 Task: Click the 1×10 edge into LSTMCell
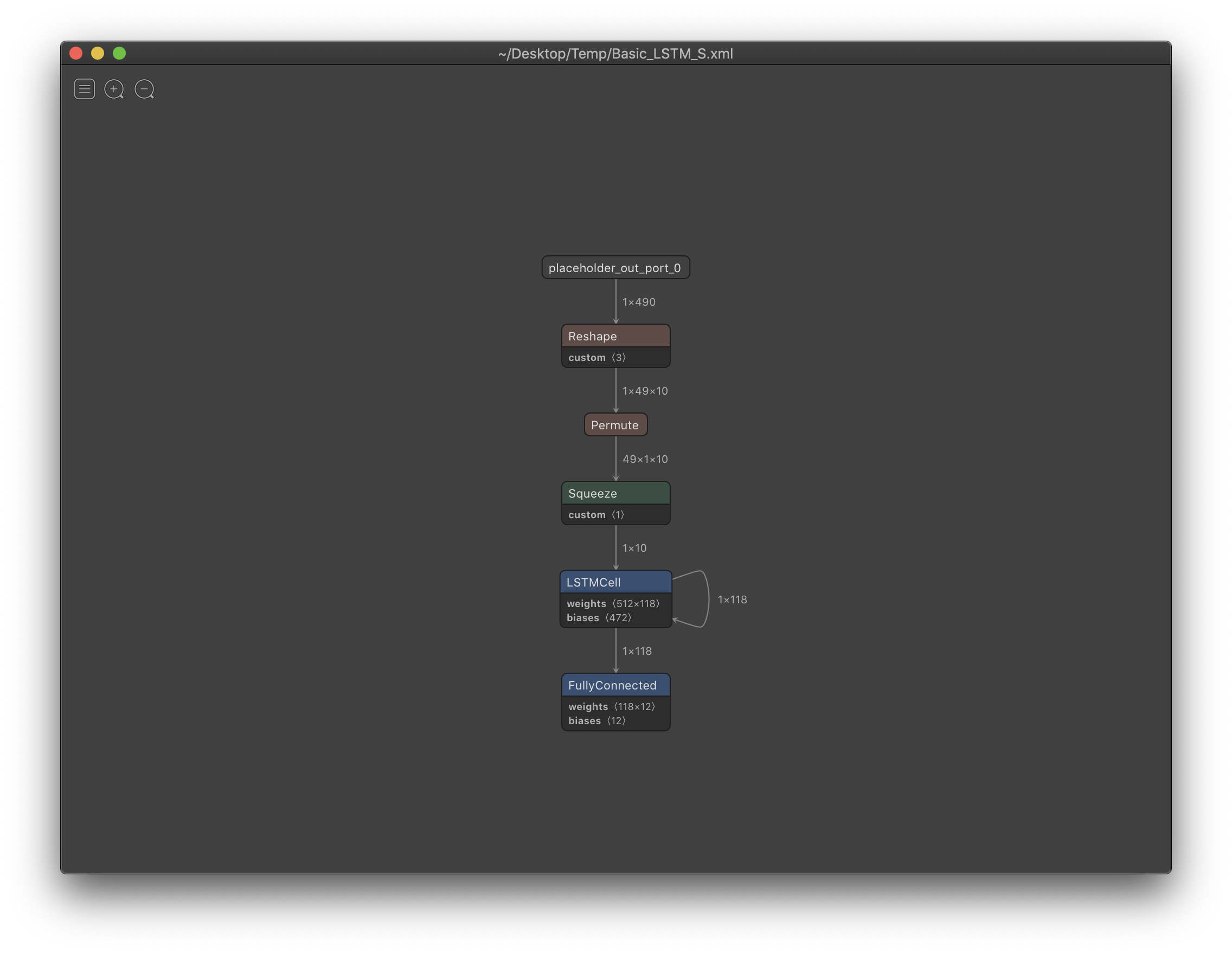[634, 547]
